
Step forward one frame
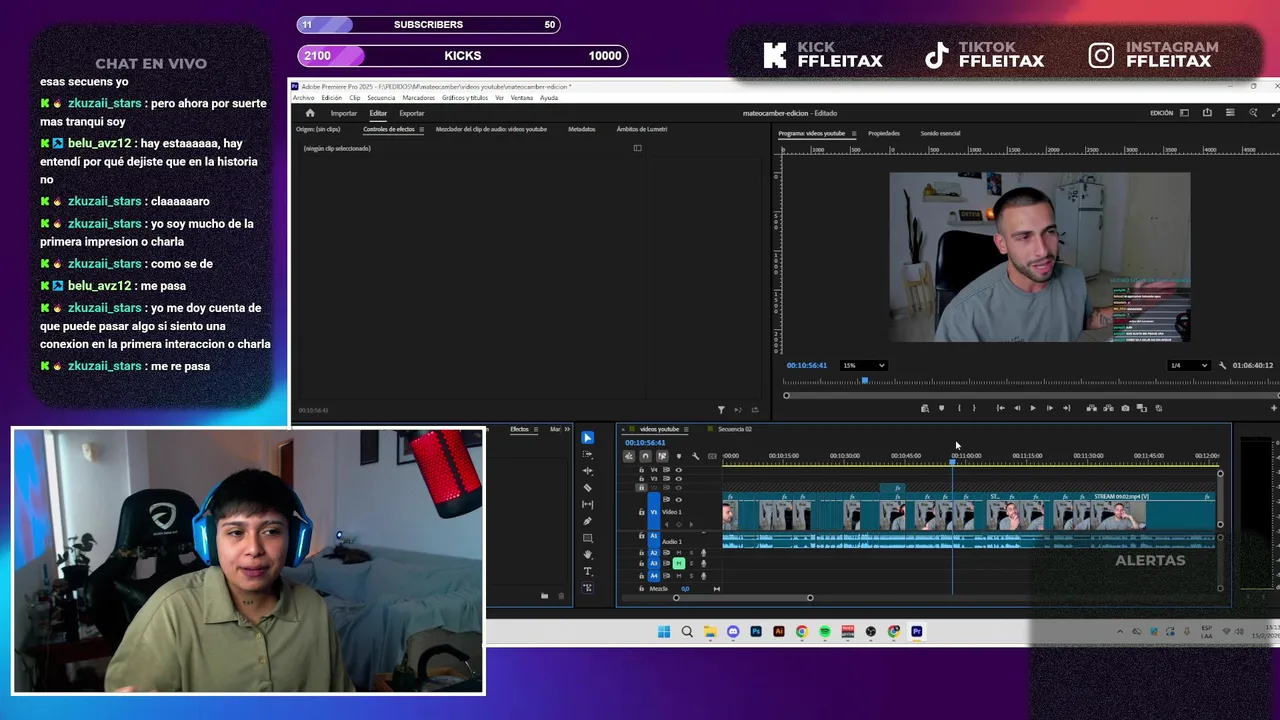click(x=1049, y=408)
